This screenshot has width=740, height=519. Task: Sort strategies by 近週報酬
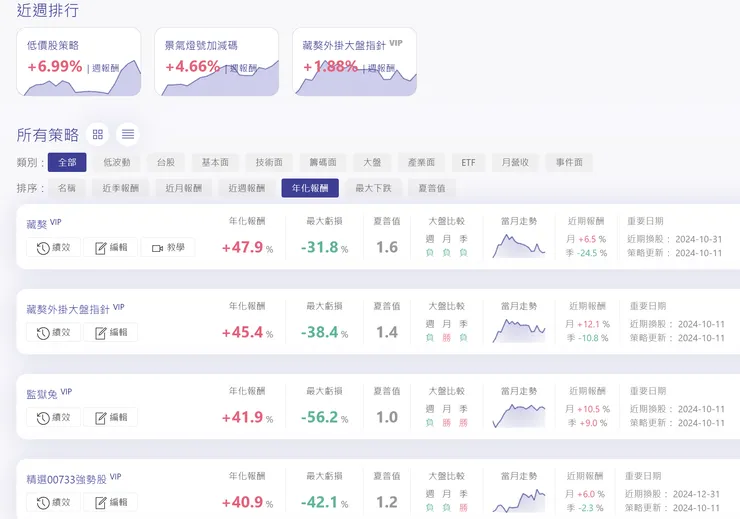pos(246,188)
